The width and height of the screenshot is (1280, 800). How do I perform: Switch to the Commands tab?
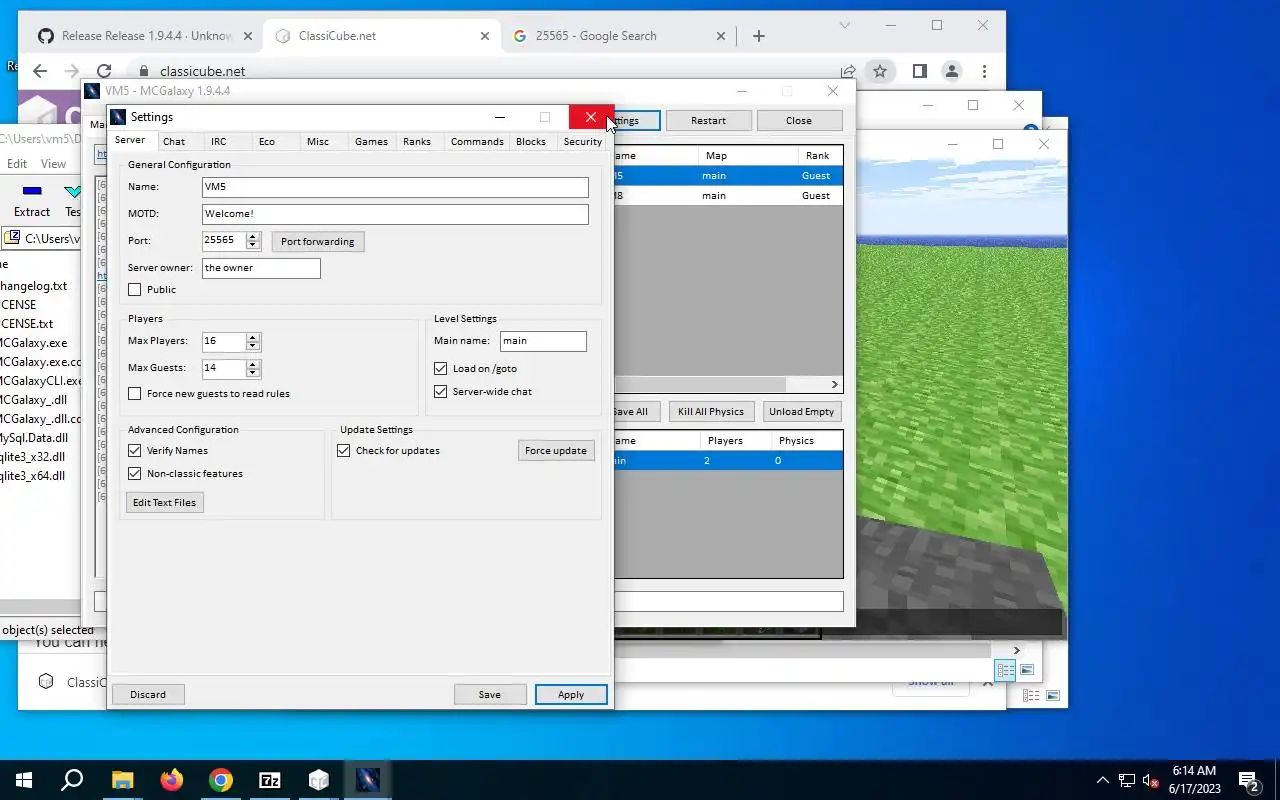tap(477, 141)
